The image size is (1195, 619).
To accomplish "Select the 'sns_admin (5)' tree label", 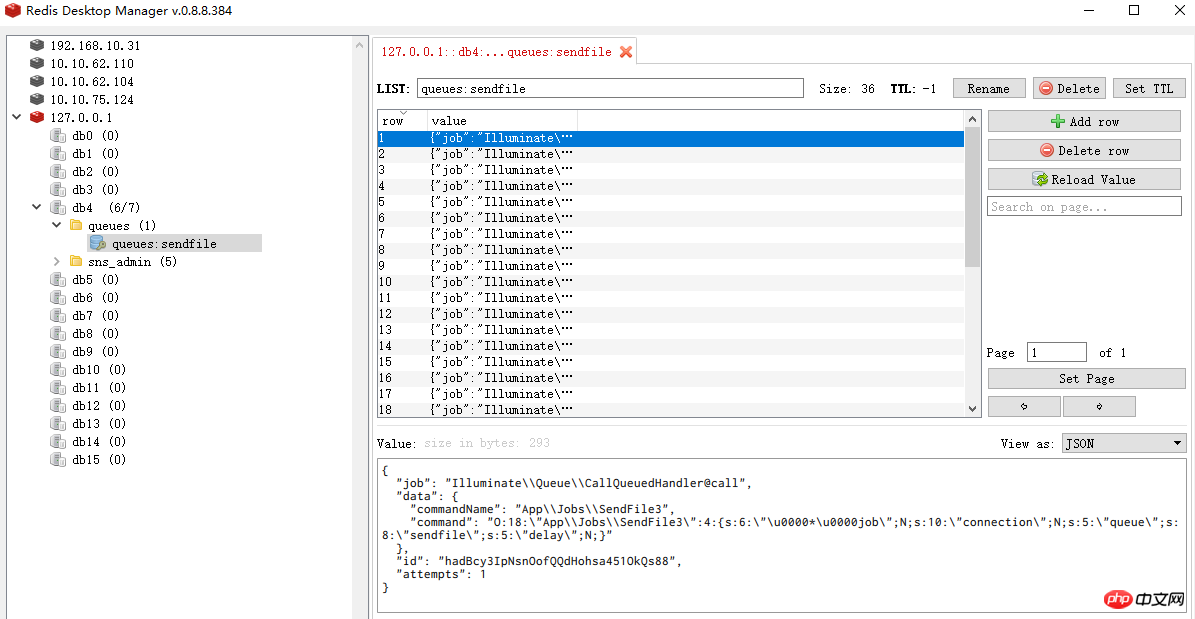I will coord(133,261).
